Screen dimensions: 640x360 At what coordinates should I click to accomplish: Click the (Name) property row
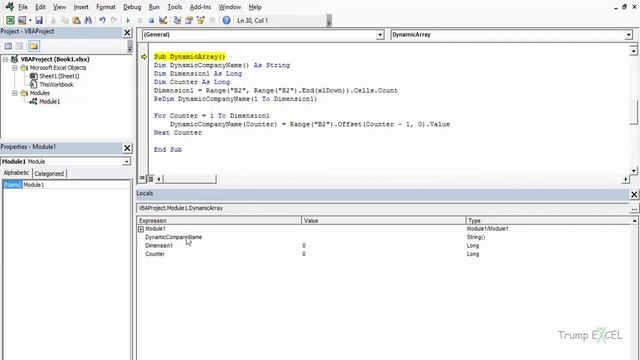pos(66,185)
